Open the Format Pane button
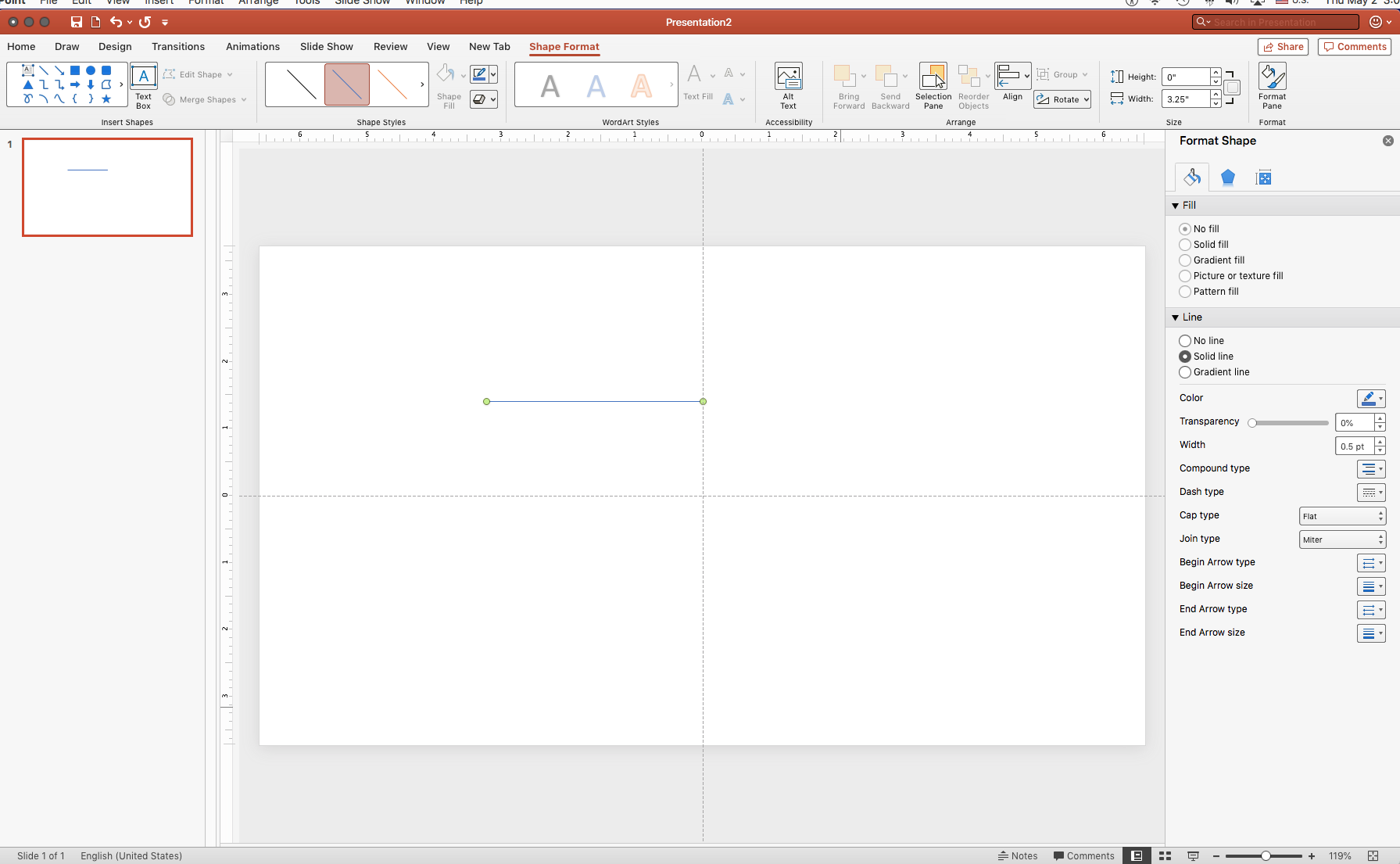1400x864 pixels. pos(1272,87)
